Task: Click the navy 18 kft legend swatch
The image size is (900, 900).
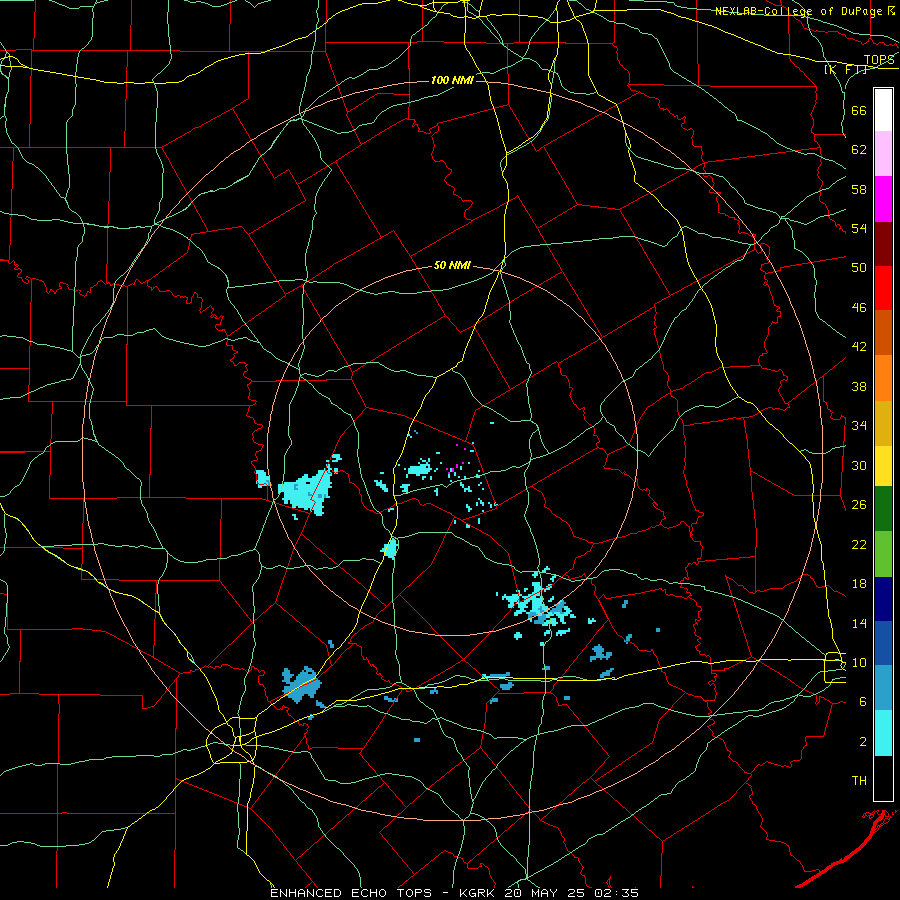Action: click(x=883, y=599)
